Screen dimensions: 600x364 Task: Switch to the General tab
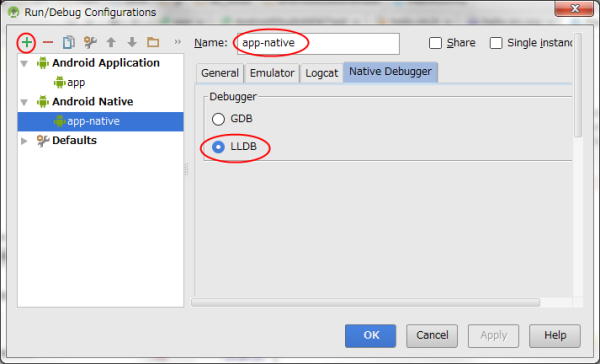click(x=220, y=73)
